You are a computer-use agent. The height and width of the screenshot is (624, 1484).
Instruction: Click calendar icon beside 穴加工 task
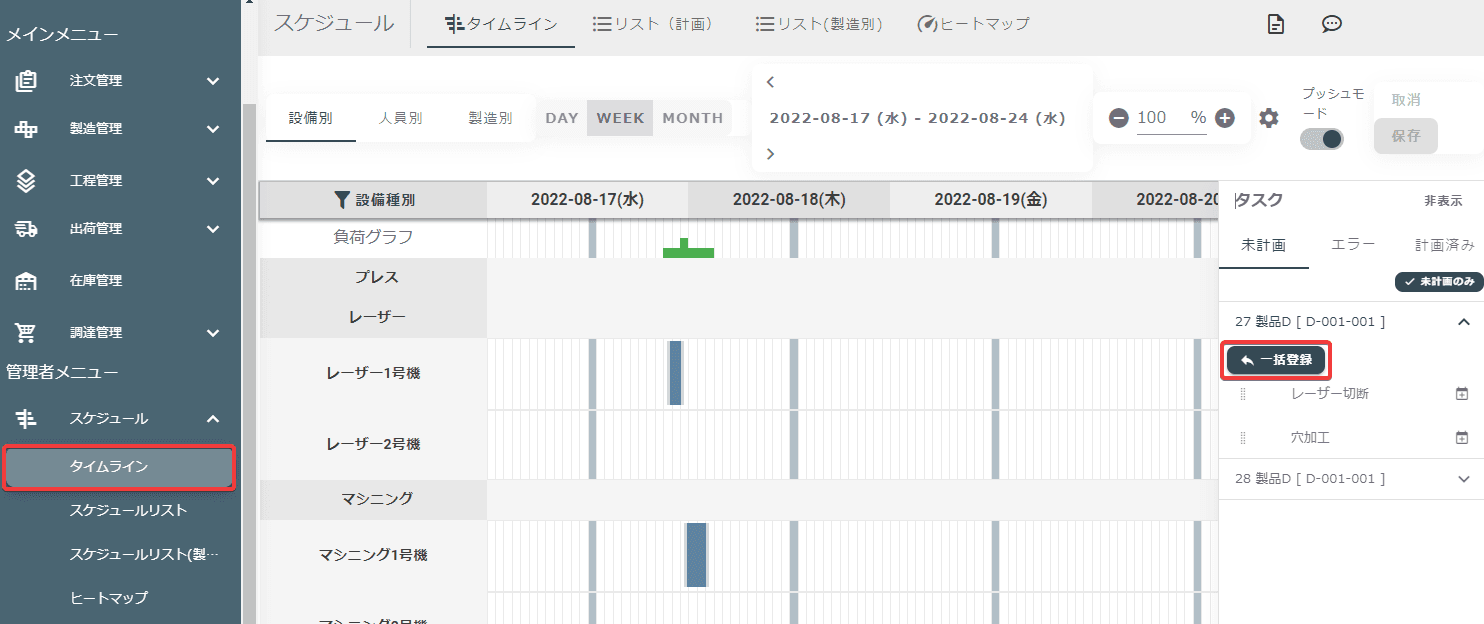[1462, 437]
